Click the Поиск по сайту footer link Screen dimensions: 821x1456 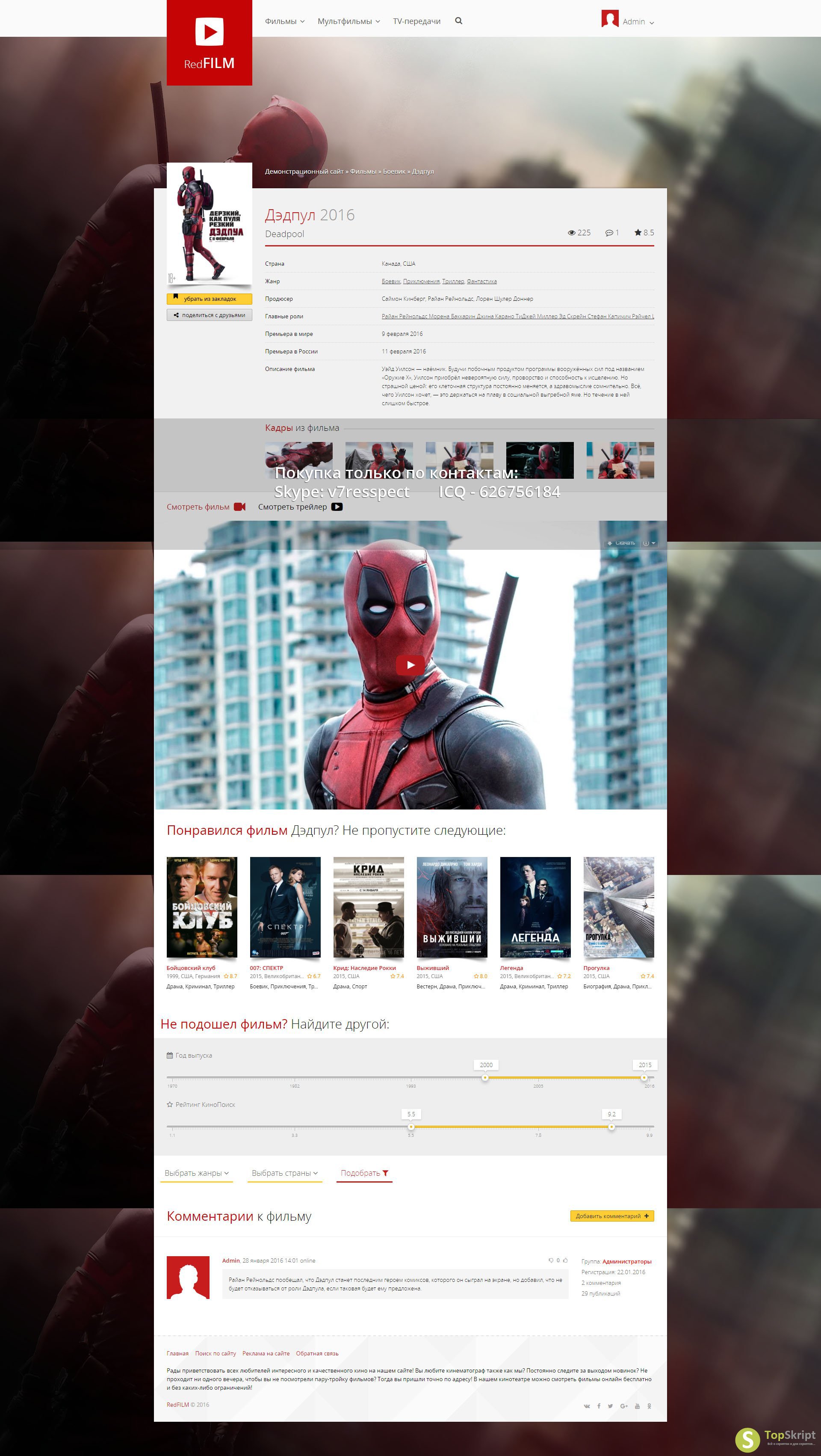pyautogui.click(x=215, y=1353)
